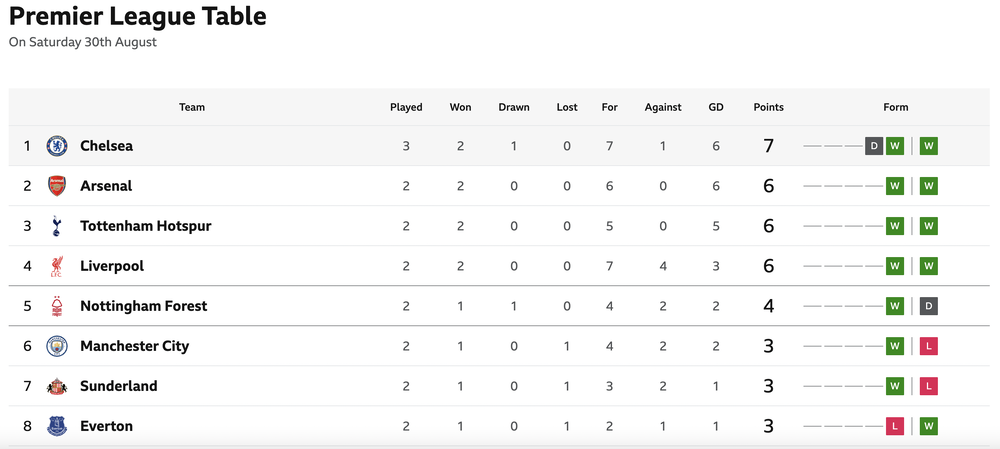This screenshot has width=1000, height=449.
Task: Click the Sunderland club crest icon
Action: point(57,386)
